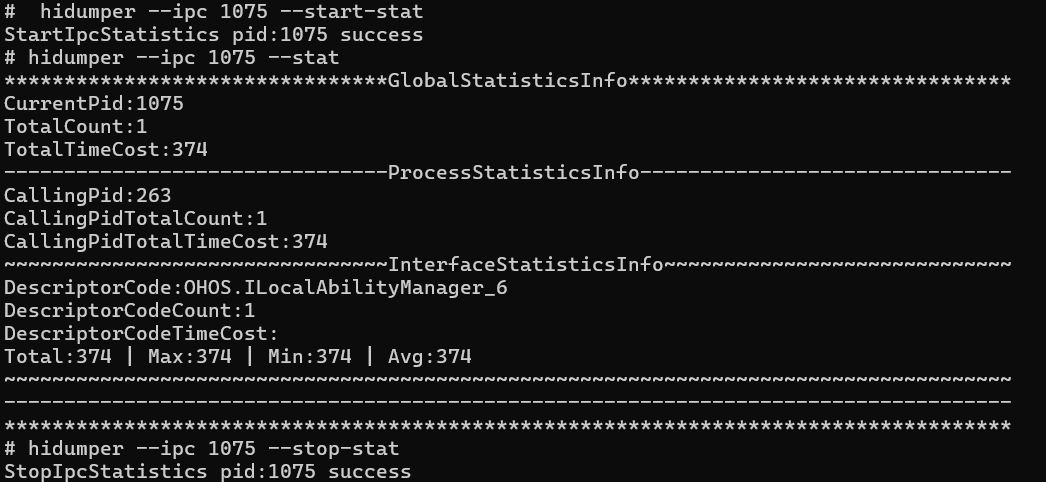Viewport: 1046px width, 482px height.
Task: Click the Max:374 value
Action: [x=190, y=357]
